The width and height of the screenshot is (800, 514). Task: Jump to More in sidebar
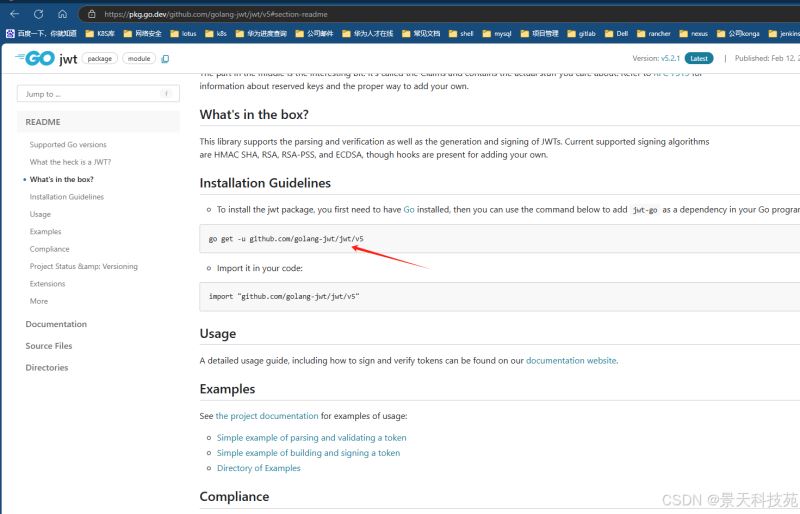[x=39, y=301]
